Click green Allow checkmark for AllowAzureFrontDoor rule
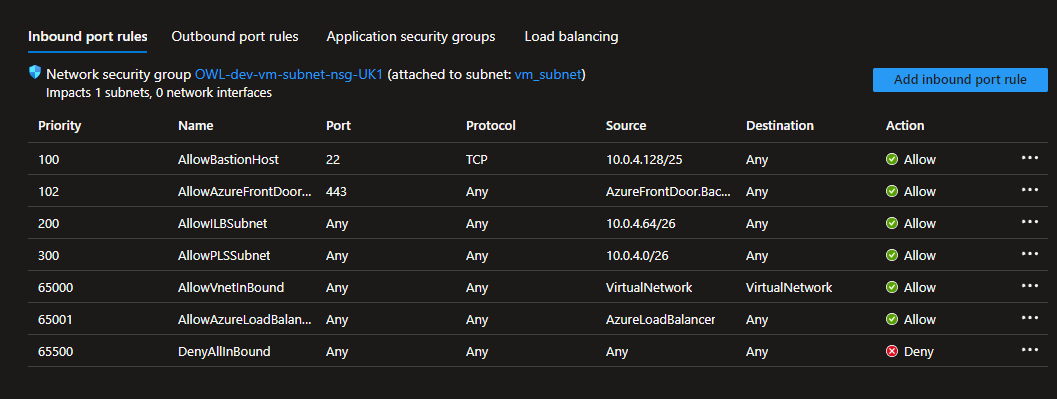The height and width of the screenshot is (399, 1057). [892, 191]
